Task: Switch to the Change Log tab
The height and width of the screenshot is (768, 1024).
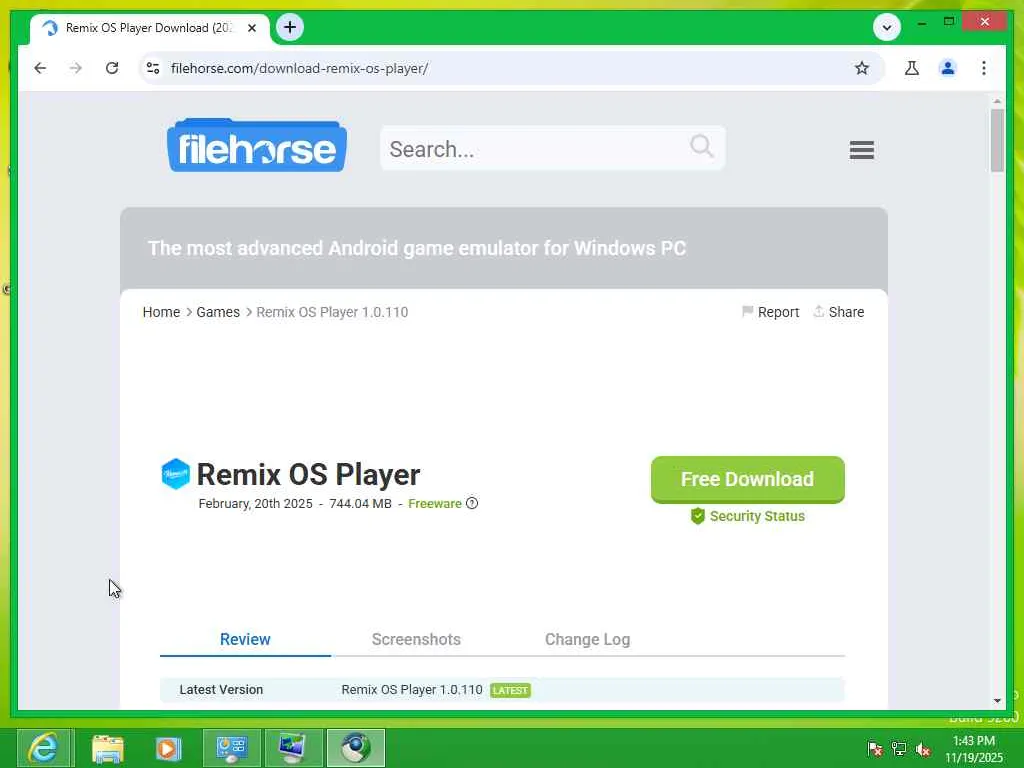Action: pyautogui.click(x=587, y=639)
